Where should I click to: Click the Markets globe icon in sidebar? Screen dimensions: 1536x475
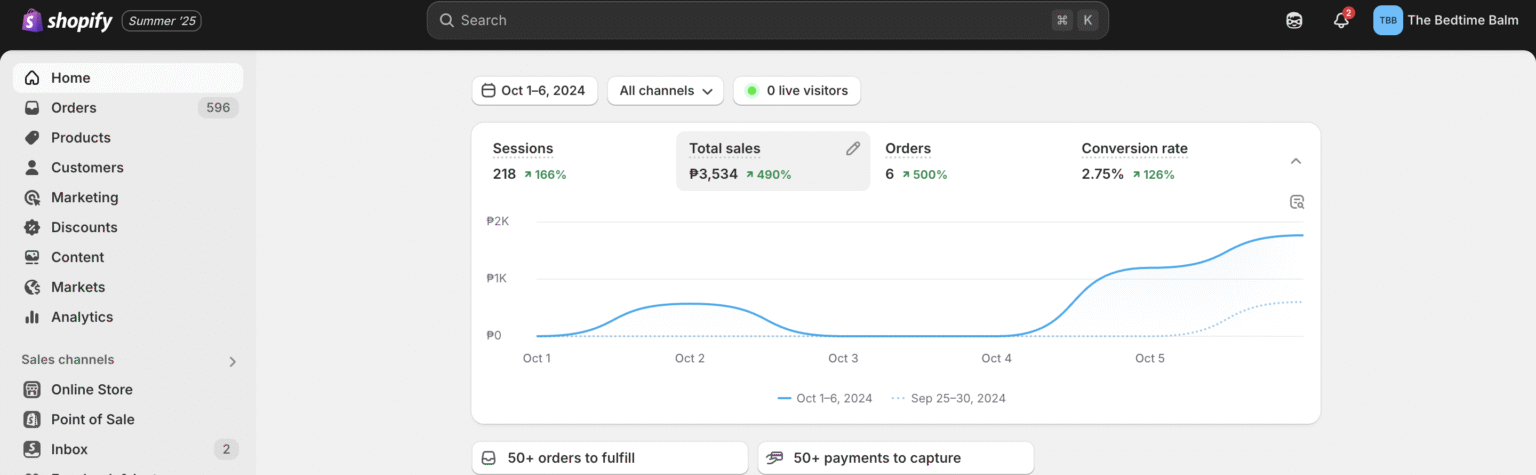32,287
